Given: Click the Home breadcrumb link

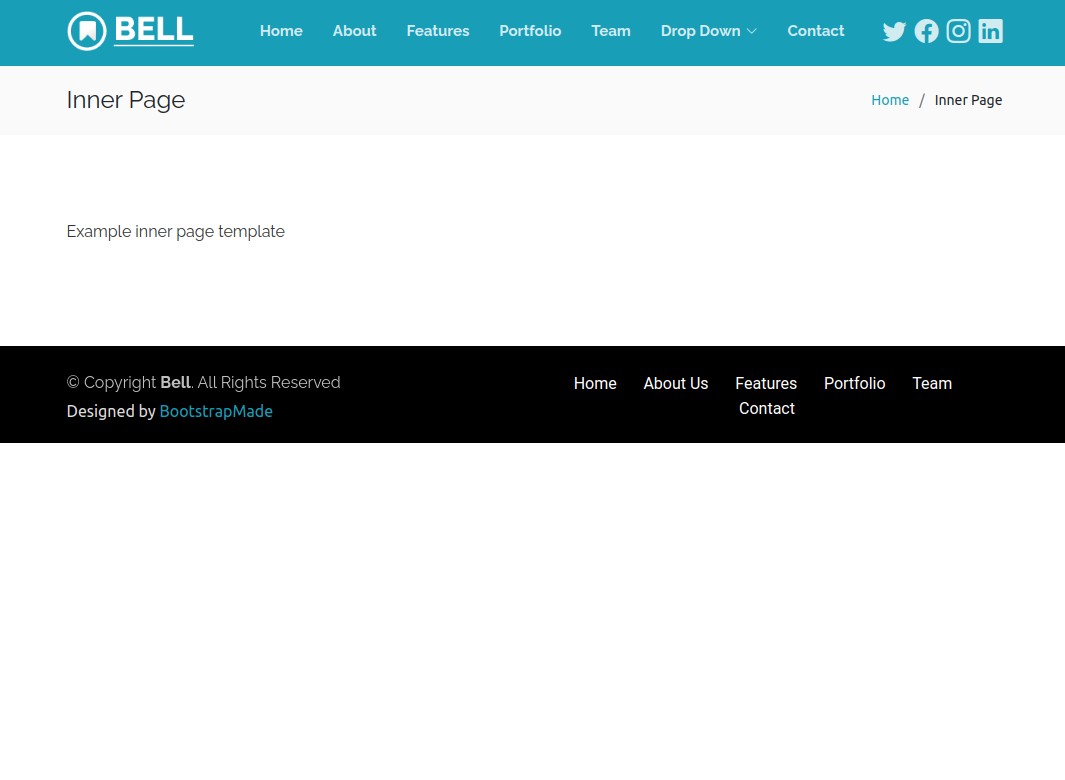Looking at the screenshot, I should 890,100.
